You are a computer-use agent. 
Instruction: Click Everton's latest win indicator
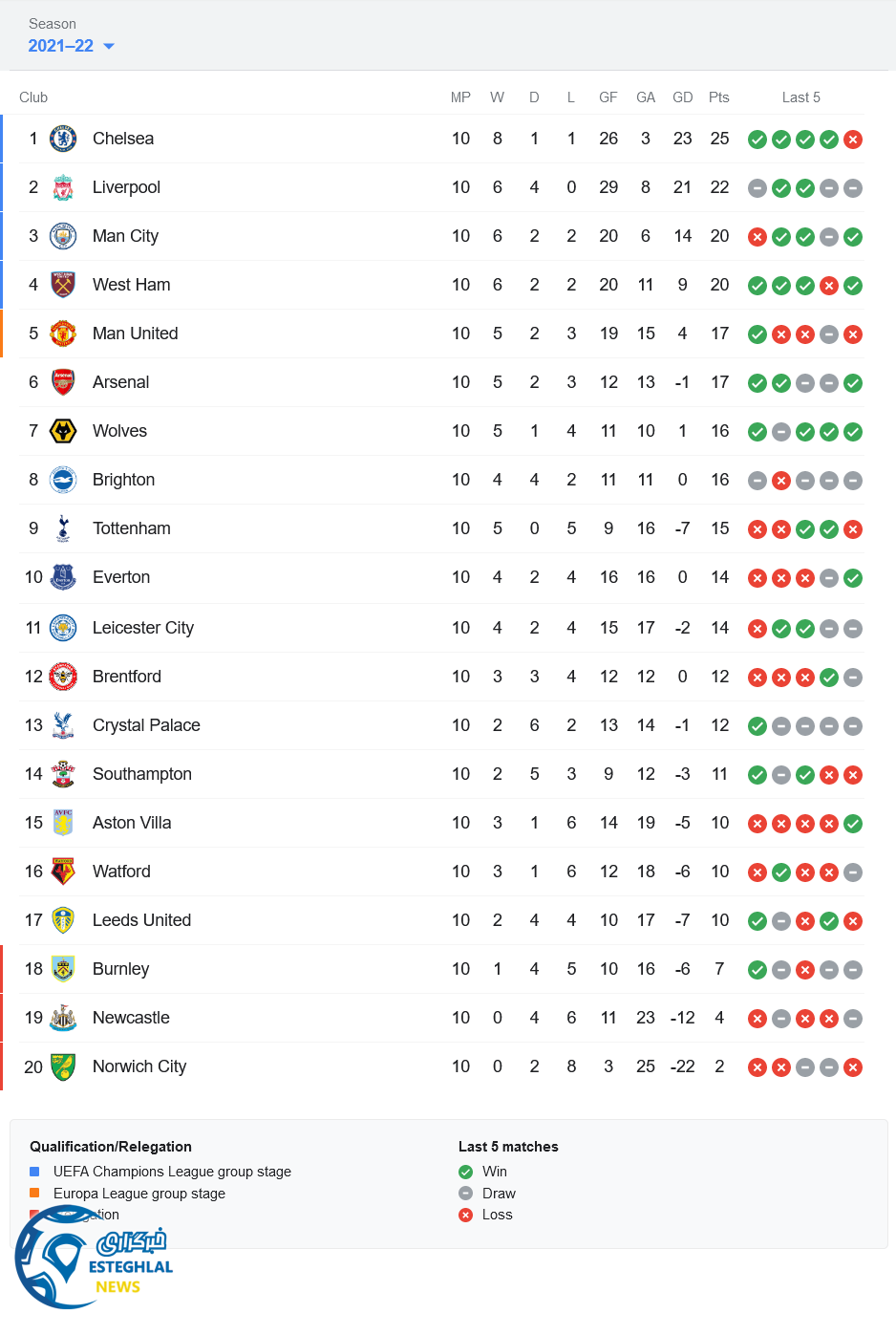(x=853, y=578)
